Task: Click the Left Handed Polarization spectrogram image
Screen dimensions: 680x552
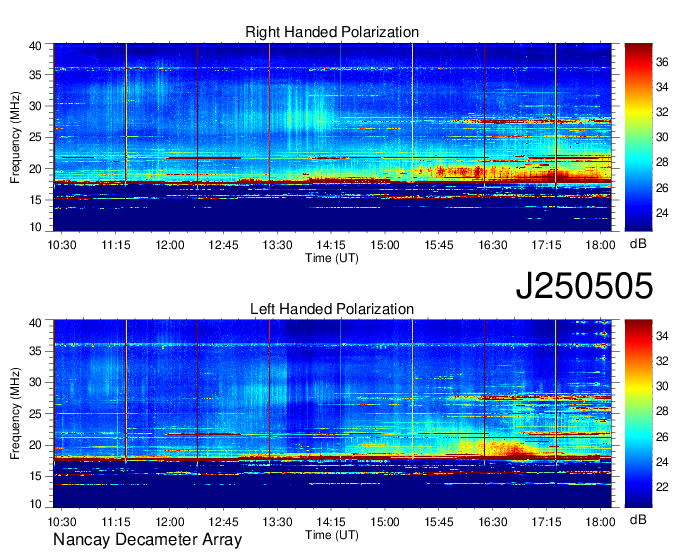Action: [x=332, y=414]
